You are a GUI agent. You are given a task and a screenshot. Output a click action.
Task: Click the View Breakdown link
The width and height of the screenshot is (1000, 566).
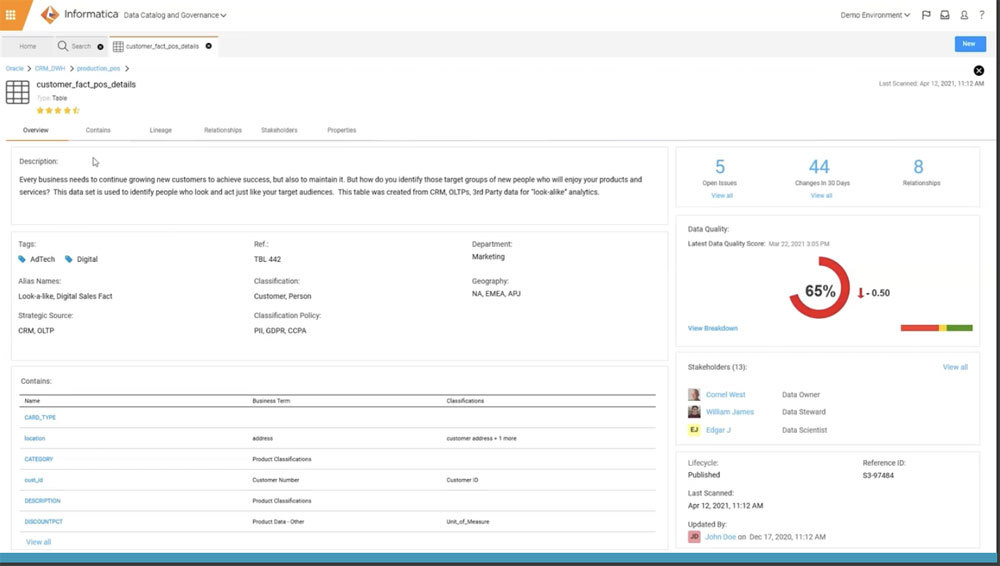coord(712,328)
